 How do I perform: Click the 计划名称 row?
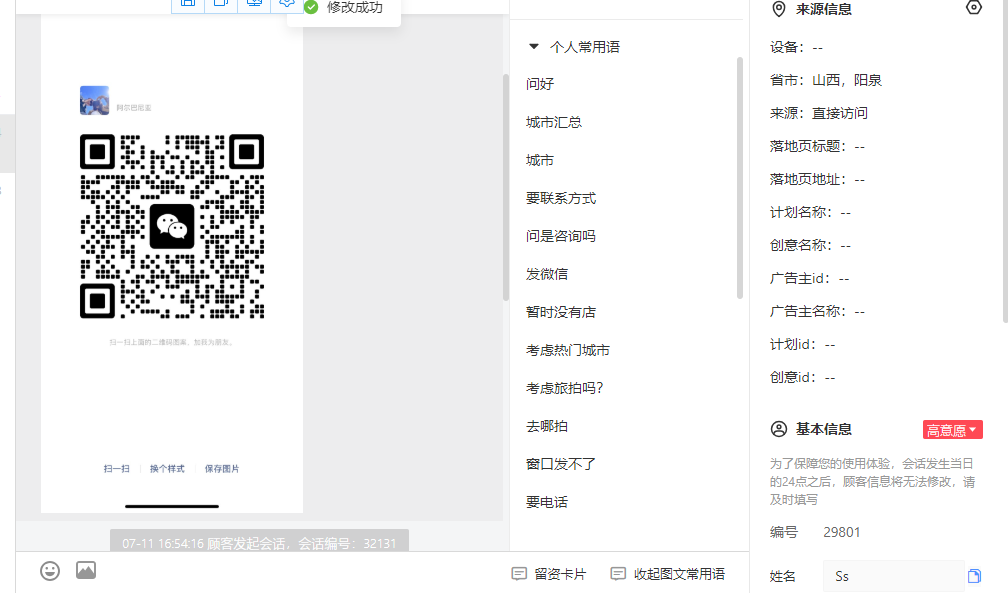(x=811, y=212)
